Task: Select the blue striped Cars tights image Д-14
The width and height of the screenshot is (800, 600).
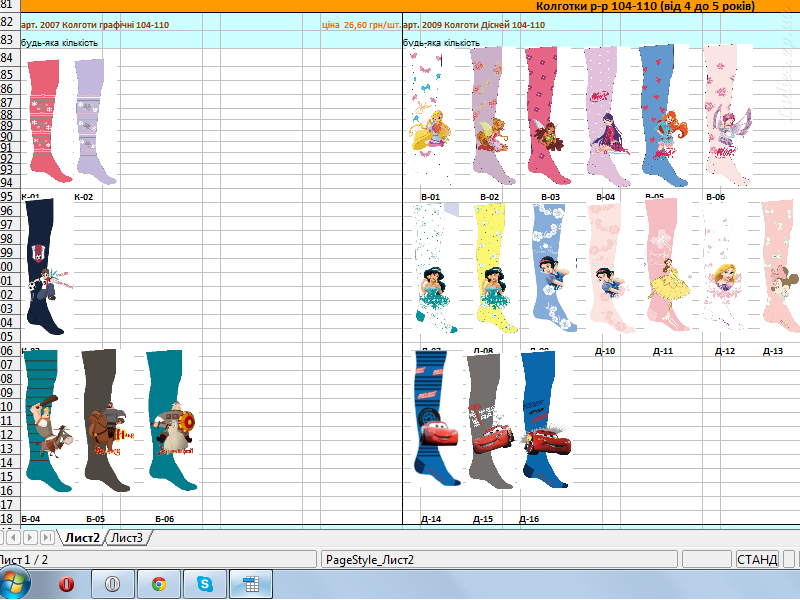Action: [437, 418]
